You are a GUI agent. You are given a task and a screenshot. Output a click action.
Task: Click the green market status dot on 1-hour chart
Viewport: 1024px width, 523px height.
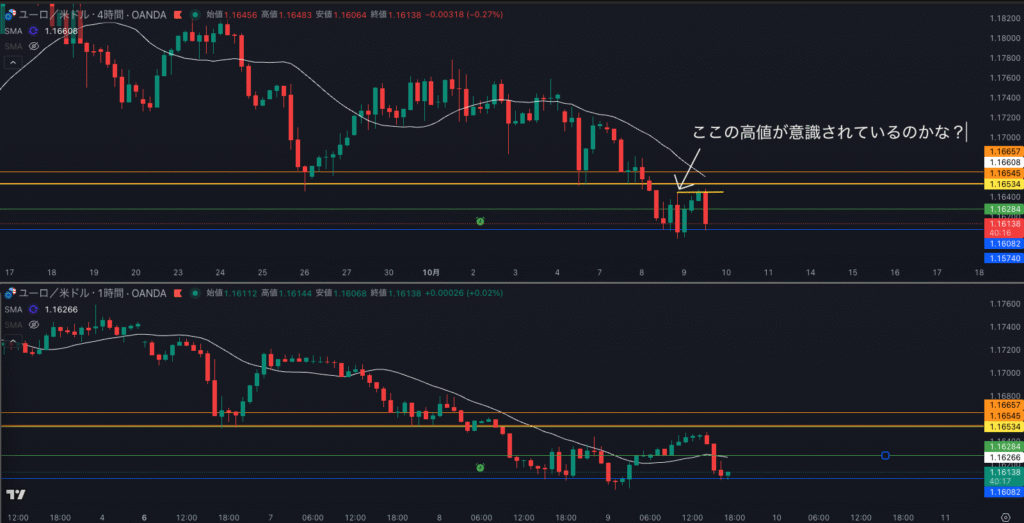coord(193,293)
